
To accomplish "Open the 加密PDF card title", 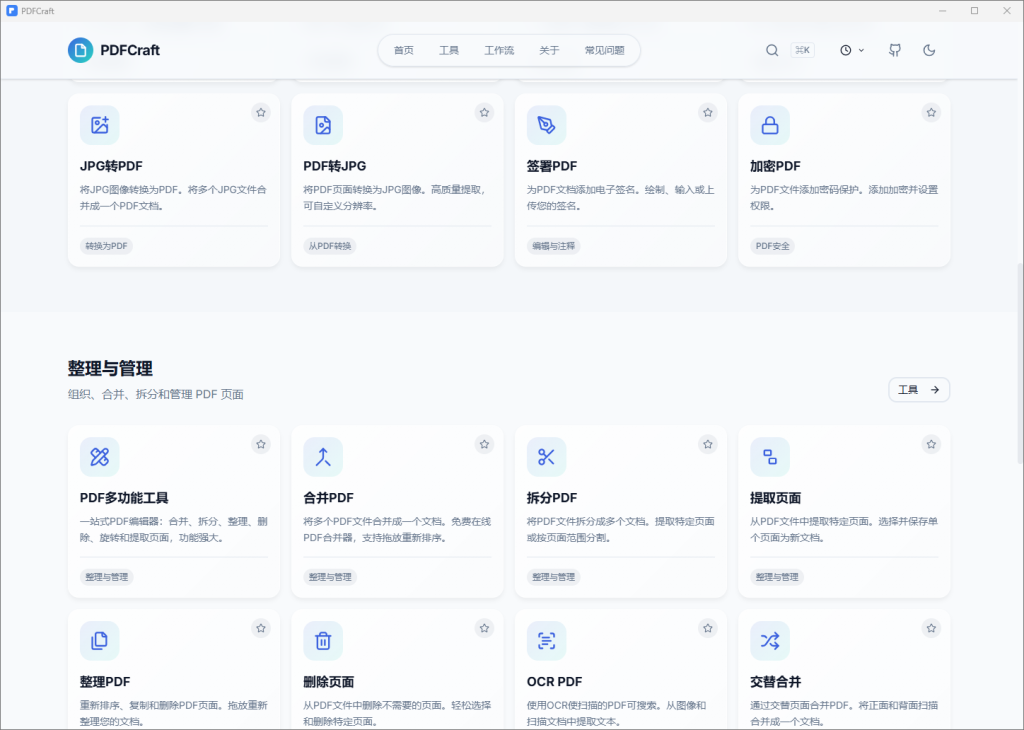I will tap(775, 166).
